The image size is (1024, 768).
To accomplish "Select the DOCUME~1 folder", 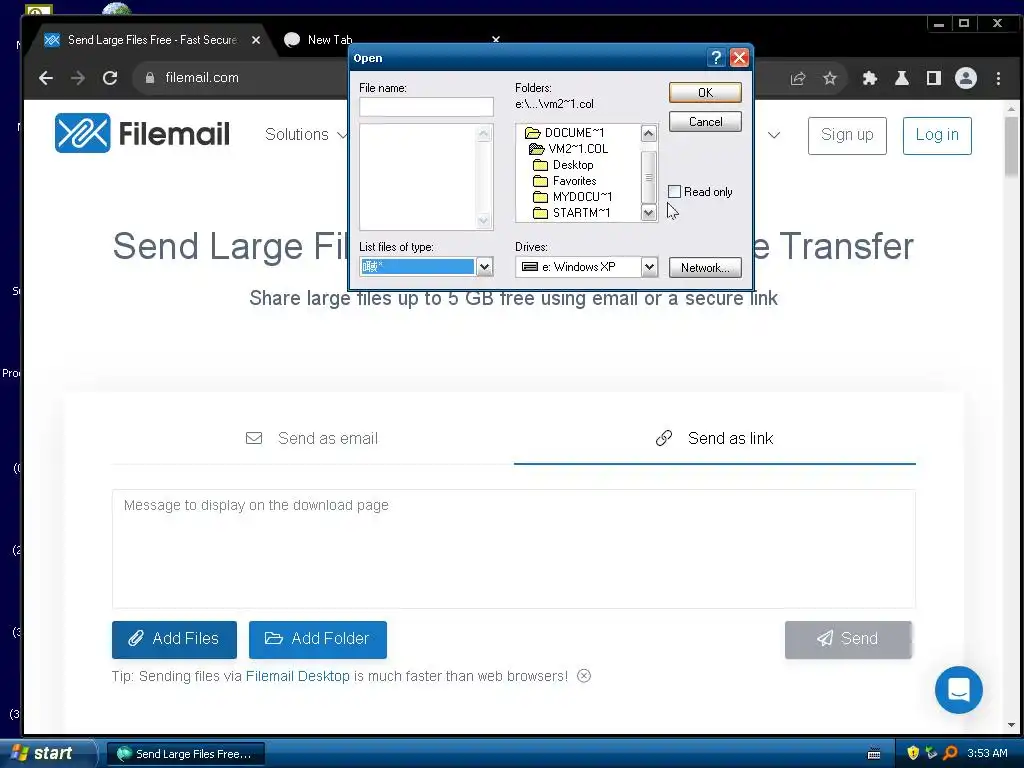I will point(565,133).
